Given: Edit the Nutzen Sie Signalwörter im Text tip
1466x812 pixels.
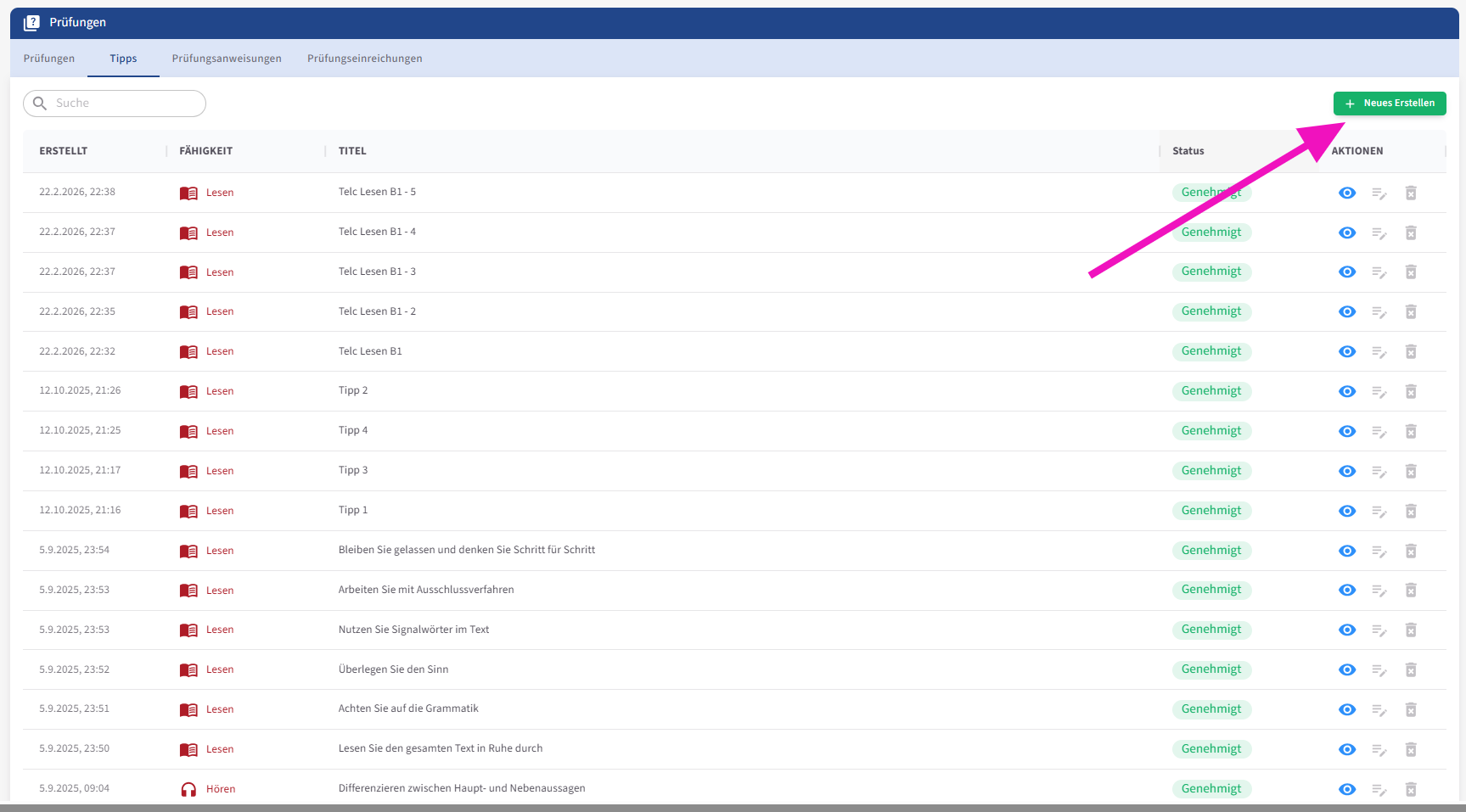Looking at the screenshot, I should click(1379, 630).
